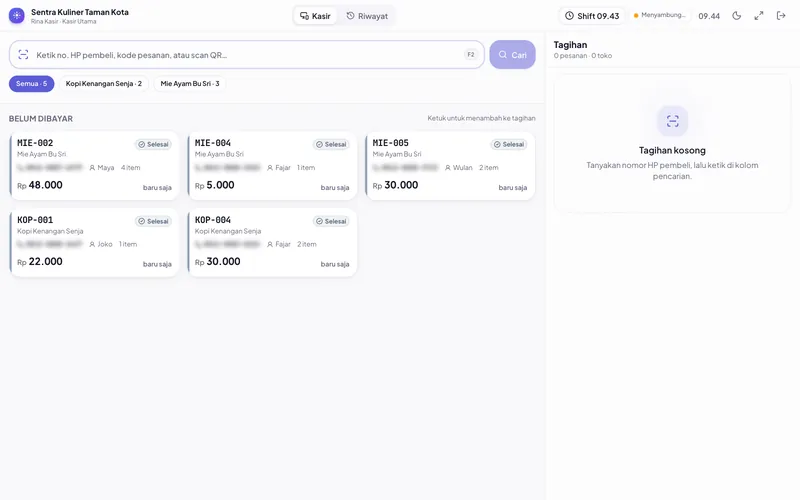This screenshot has height=500, width=800.
Task: Click the Sentra Kuliner Taman Kota title
Action: [80, 12]
